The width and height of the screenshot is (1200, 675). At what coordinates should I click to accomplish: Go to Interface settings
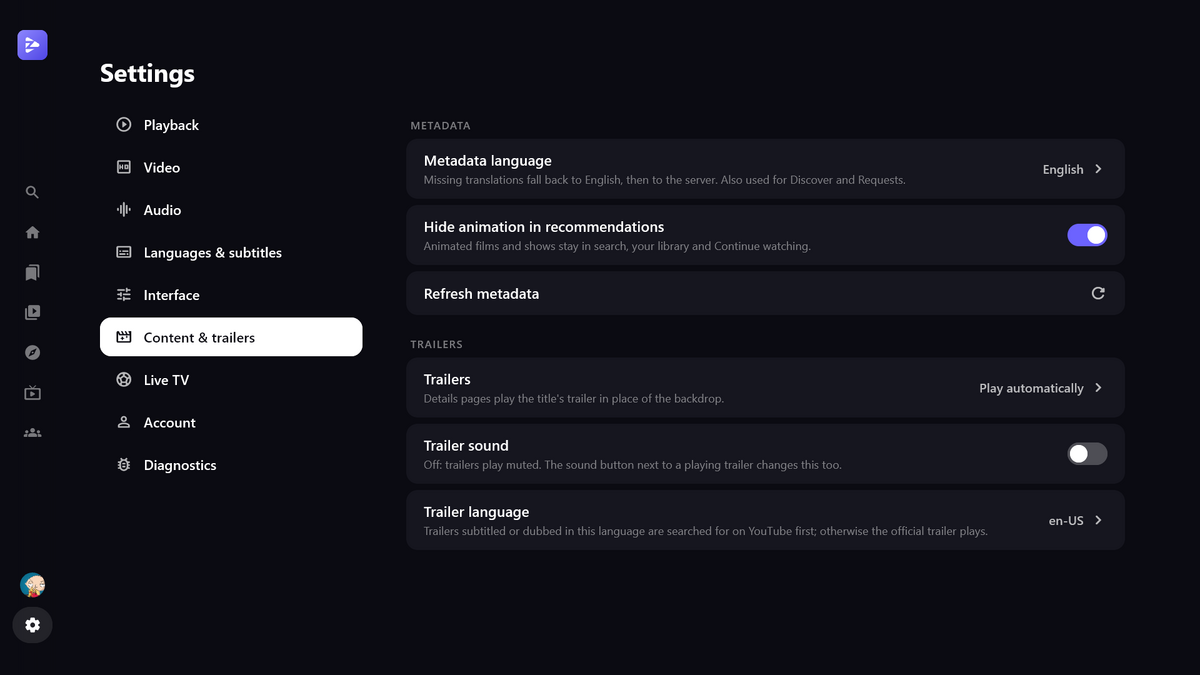coord(231,295)
